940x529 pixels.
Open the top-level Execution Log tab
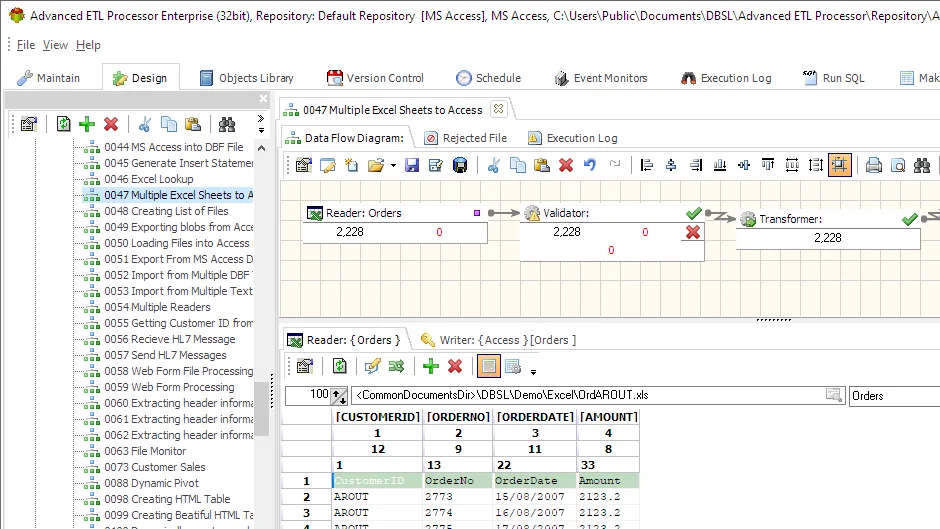tap(727, 78)
